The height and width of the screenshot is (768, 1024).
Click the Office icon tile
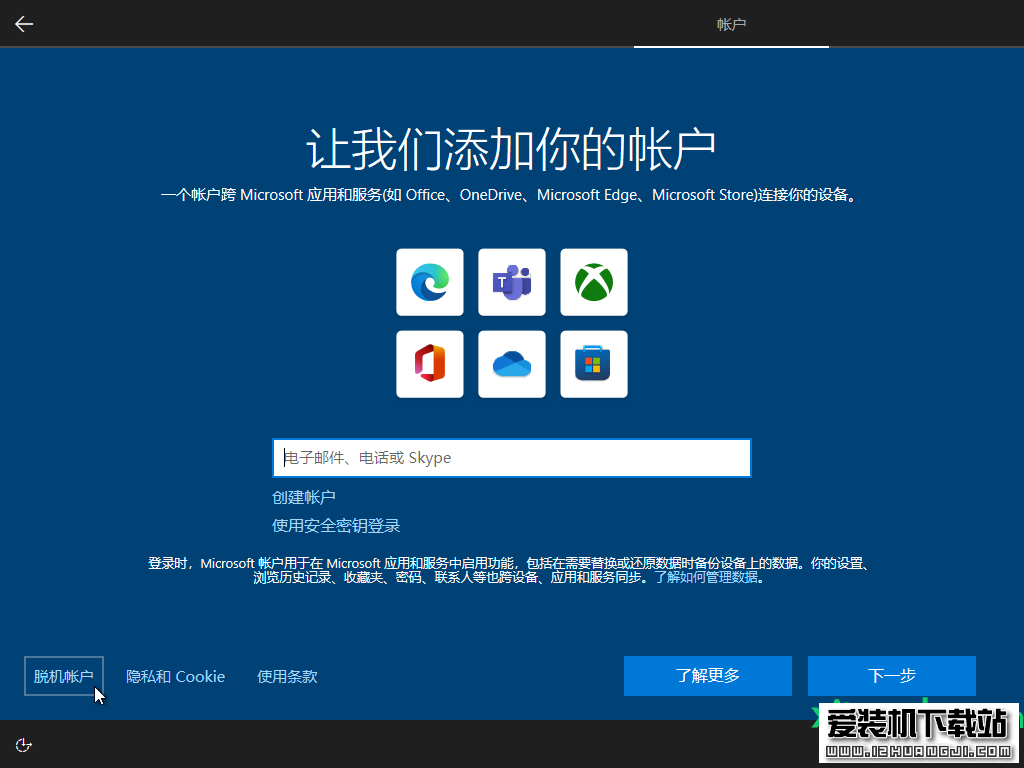[430, 364]
